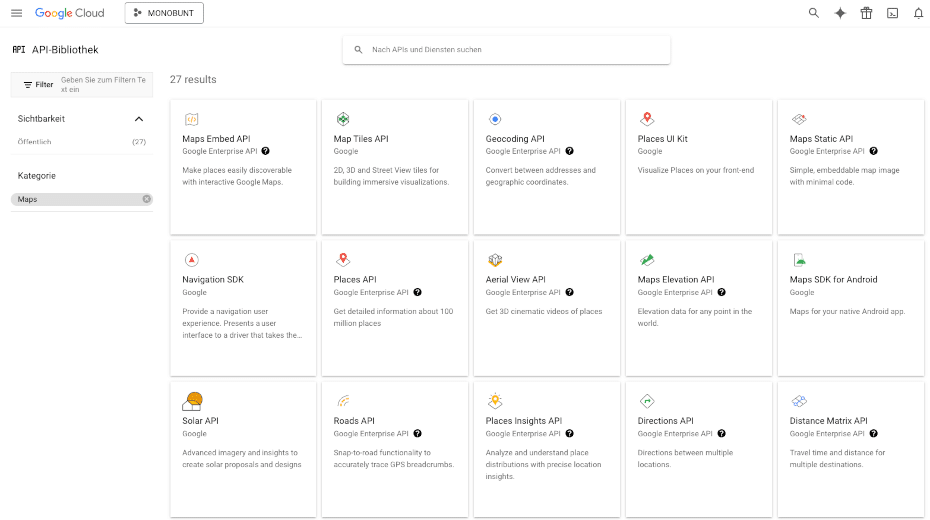Open the Places Insights API title
Screen dimensions: 930x520
[x=524, y=420]
